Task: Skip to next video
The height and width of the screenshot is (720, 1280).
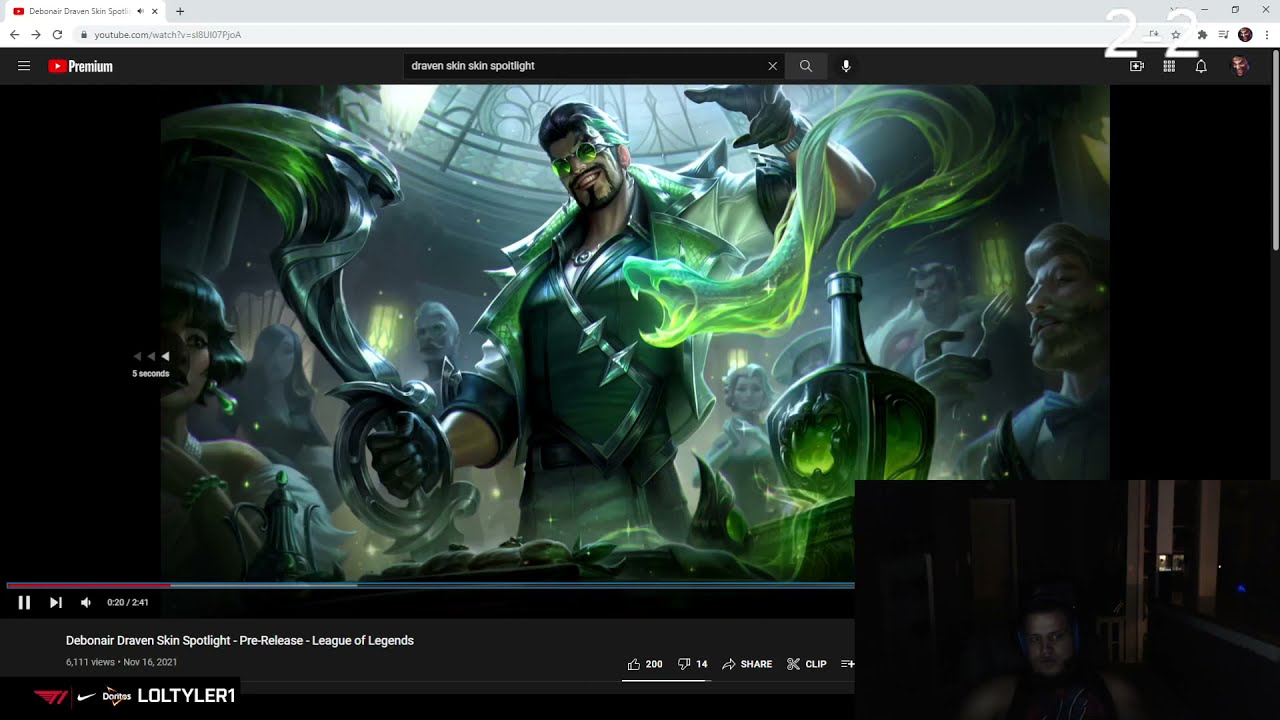Action: [x=56, y=602]
